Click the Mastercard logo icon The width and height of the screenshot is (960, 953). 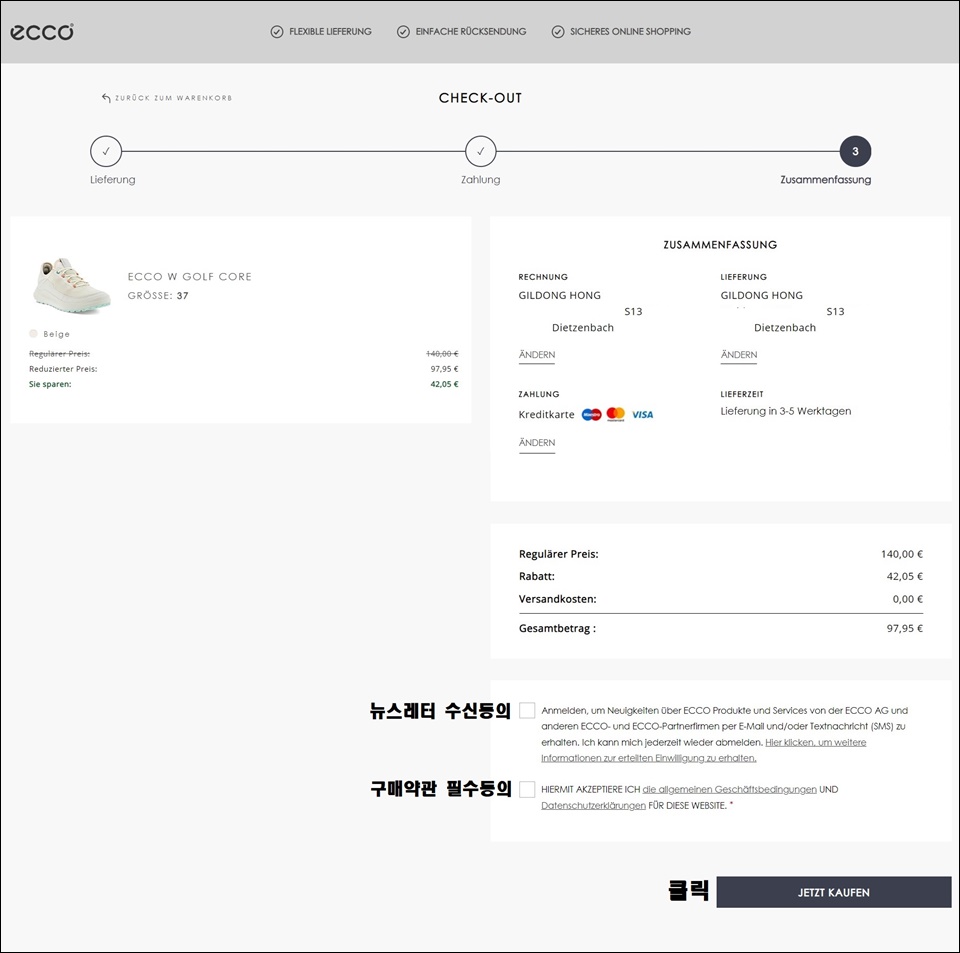[x=615, y=414]
